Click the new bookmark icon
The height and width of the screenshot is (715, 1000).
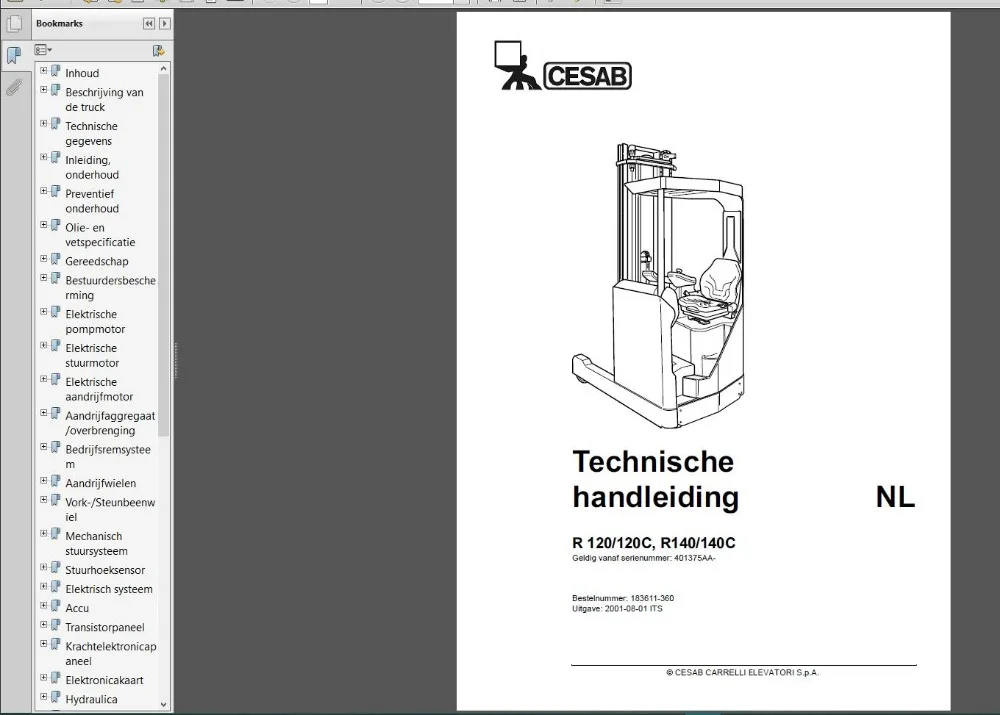click(x=158, y=50)
